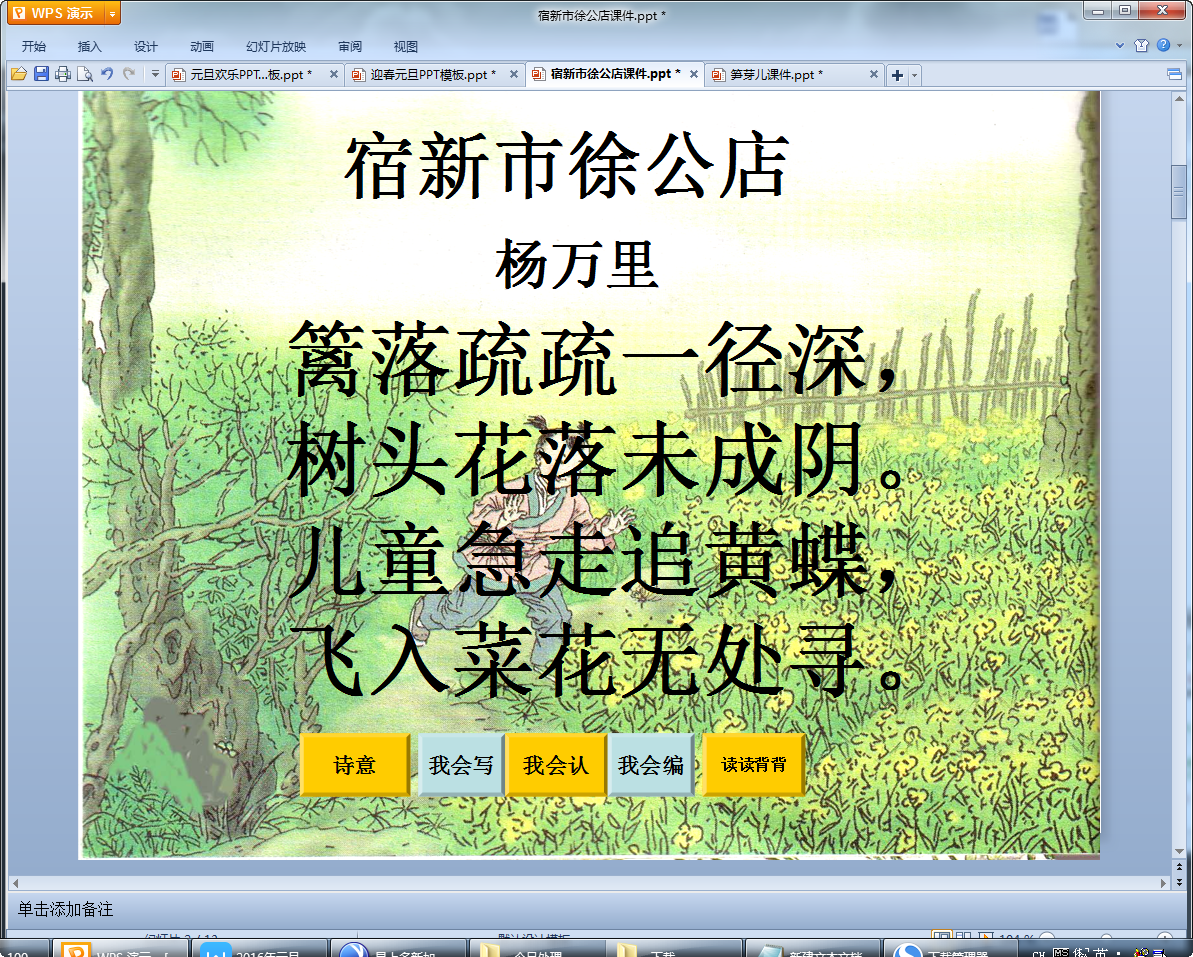The width and height of the screenshot is (1193, 957).
Task: Click the vertical scrollbar down arrow
Action: coord(1179,852)
